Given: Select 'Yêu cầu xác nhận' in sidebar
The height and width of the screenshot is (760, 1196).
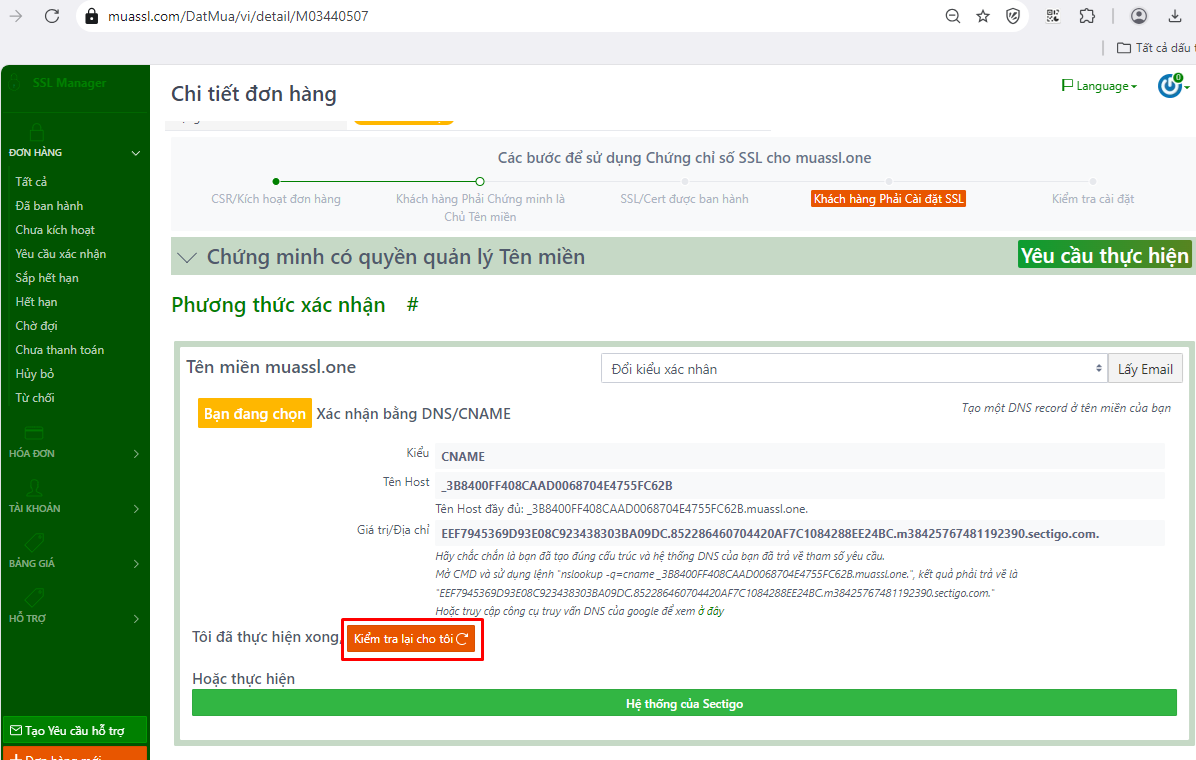Looking at the screenshot, I should point(60,254).
